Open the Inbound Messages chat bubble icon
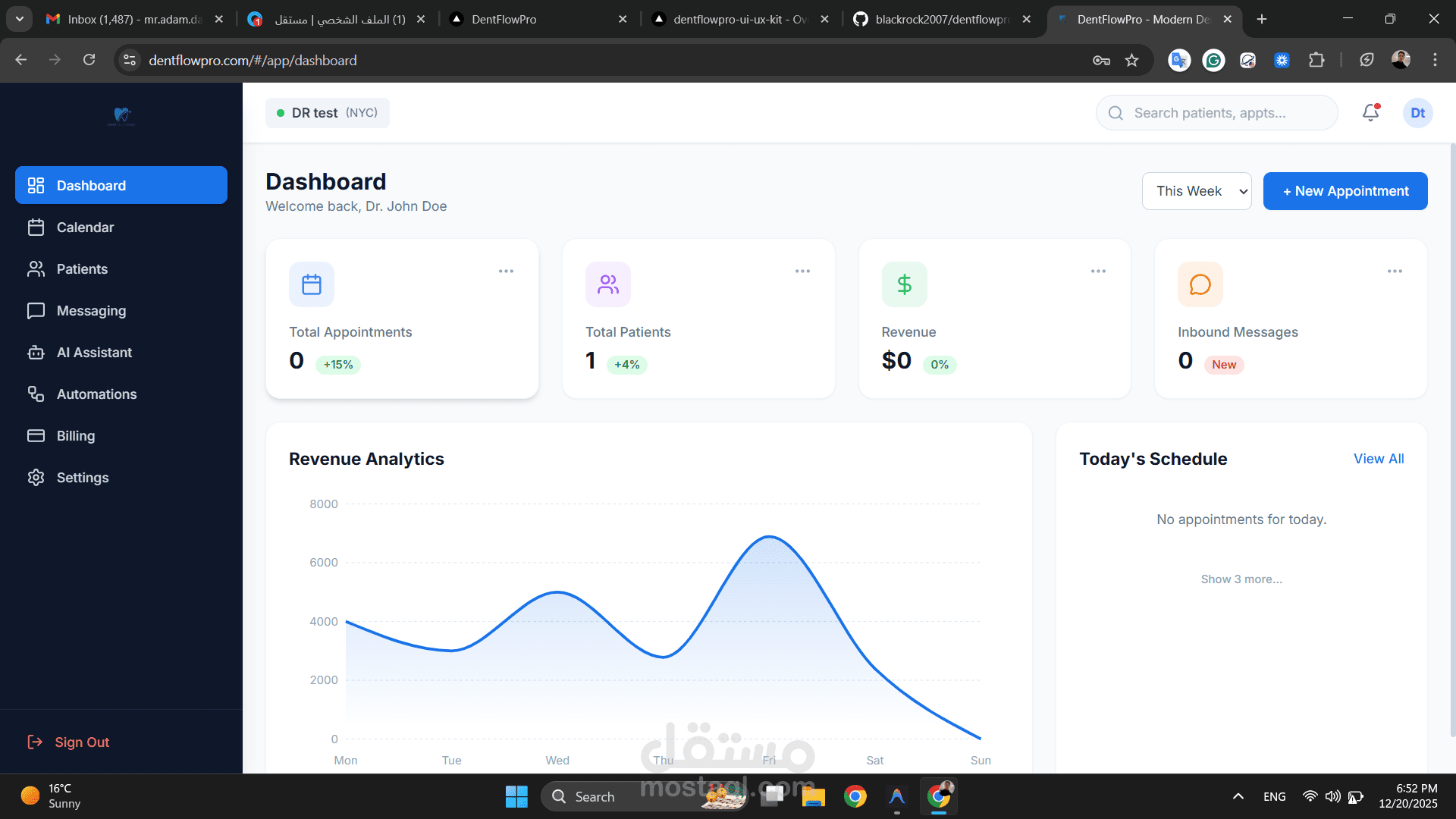1456x819 pixels. tap(1200, 284)
